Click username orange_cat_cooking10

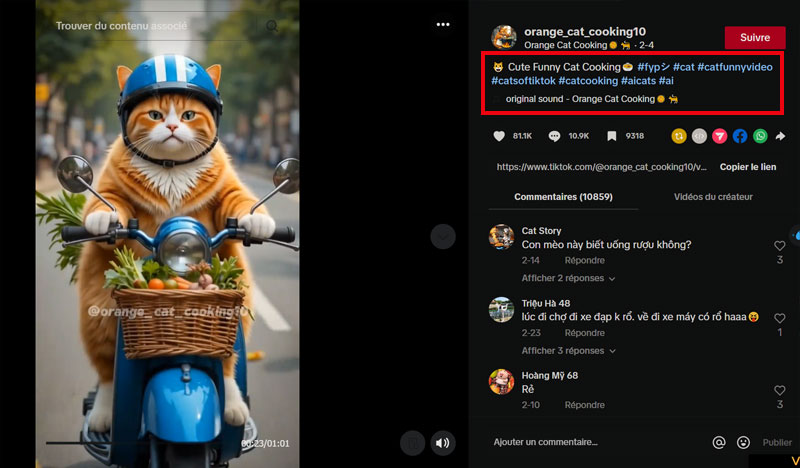[x=585, y=32]
